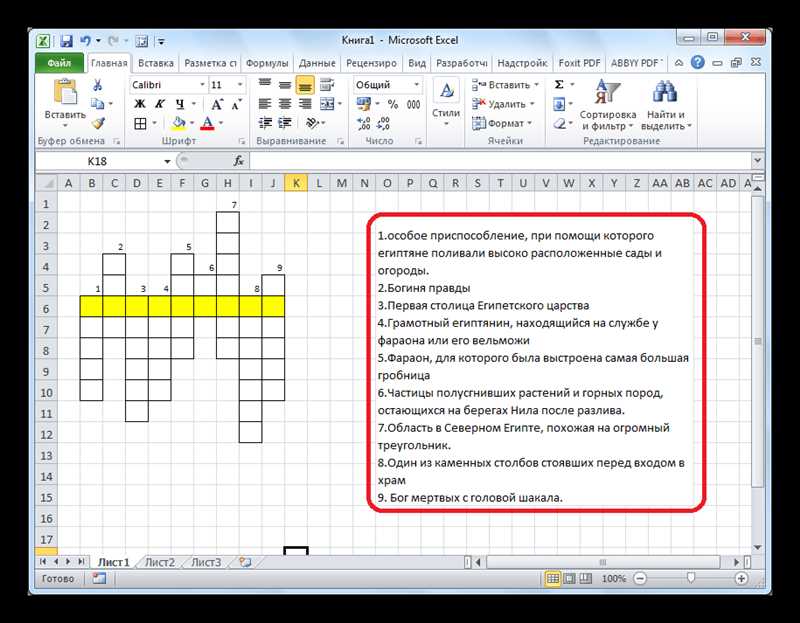Expand the formula bar
The height and width of the screenshot is (623, 800).
[x=757, y=161]
